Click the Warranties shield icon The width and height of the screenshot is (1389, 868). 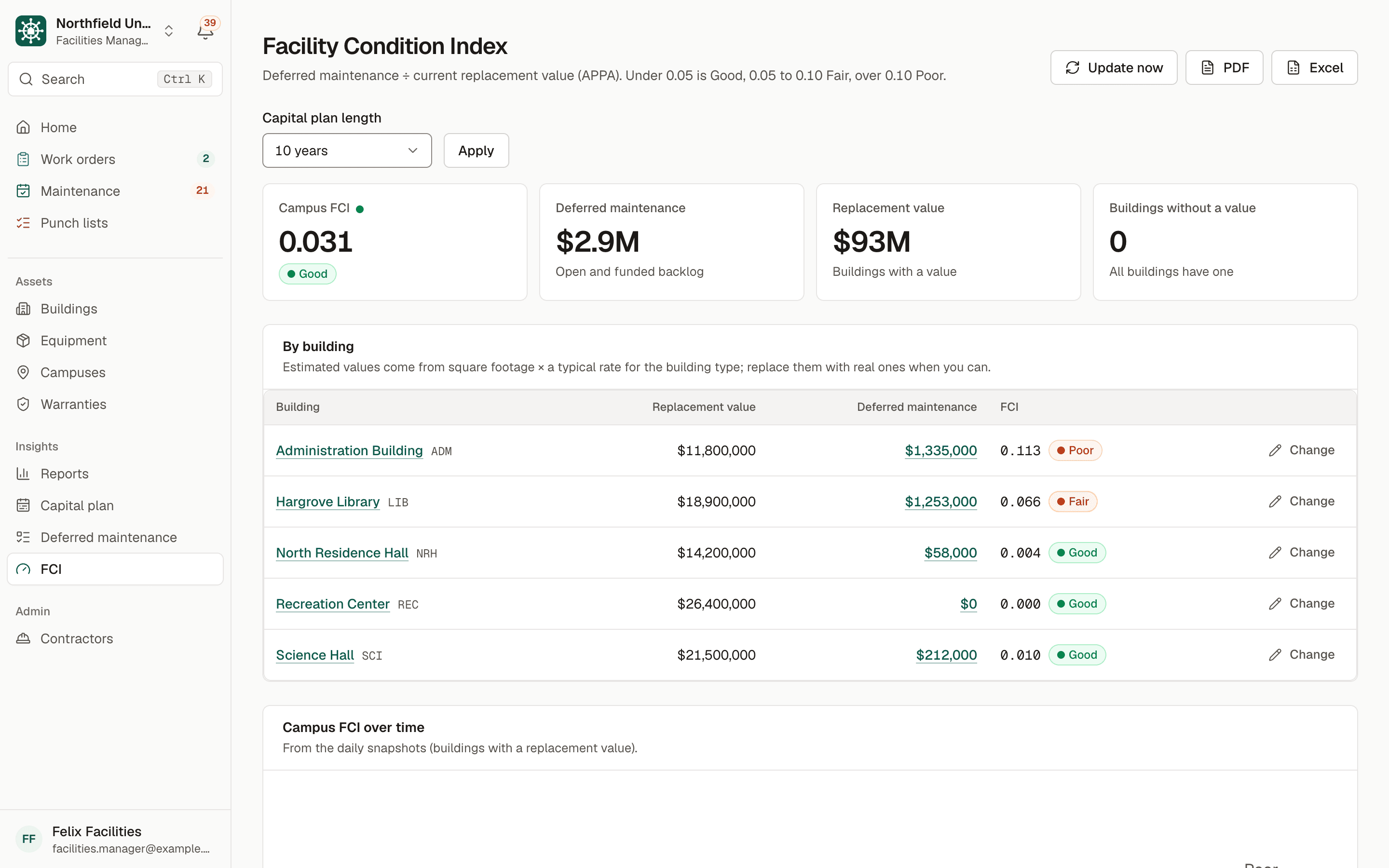(23, 404)
